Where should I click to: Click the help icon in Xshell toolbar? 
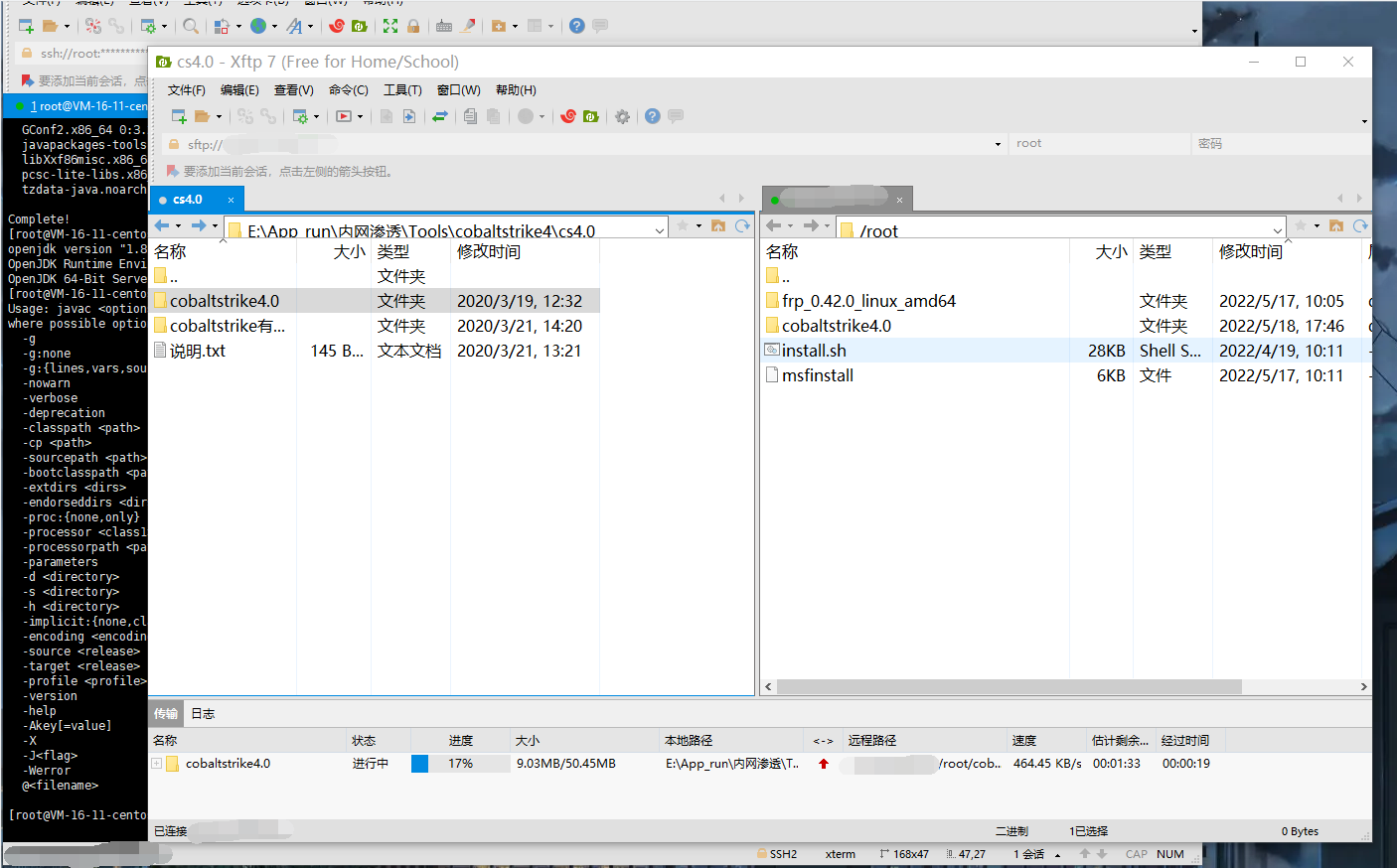point(577,26)
